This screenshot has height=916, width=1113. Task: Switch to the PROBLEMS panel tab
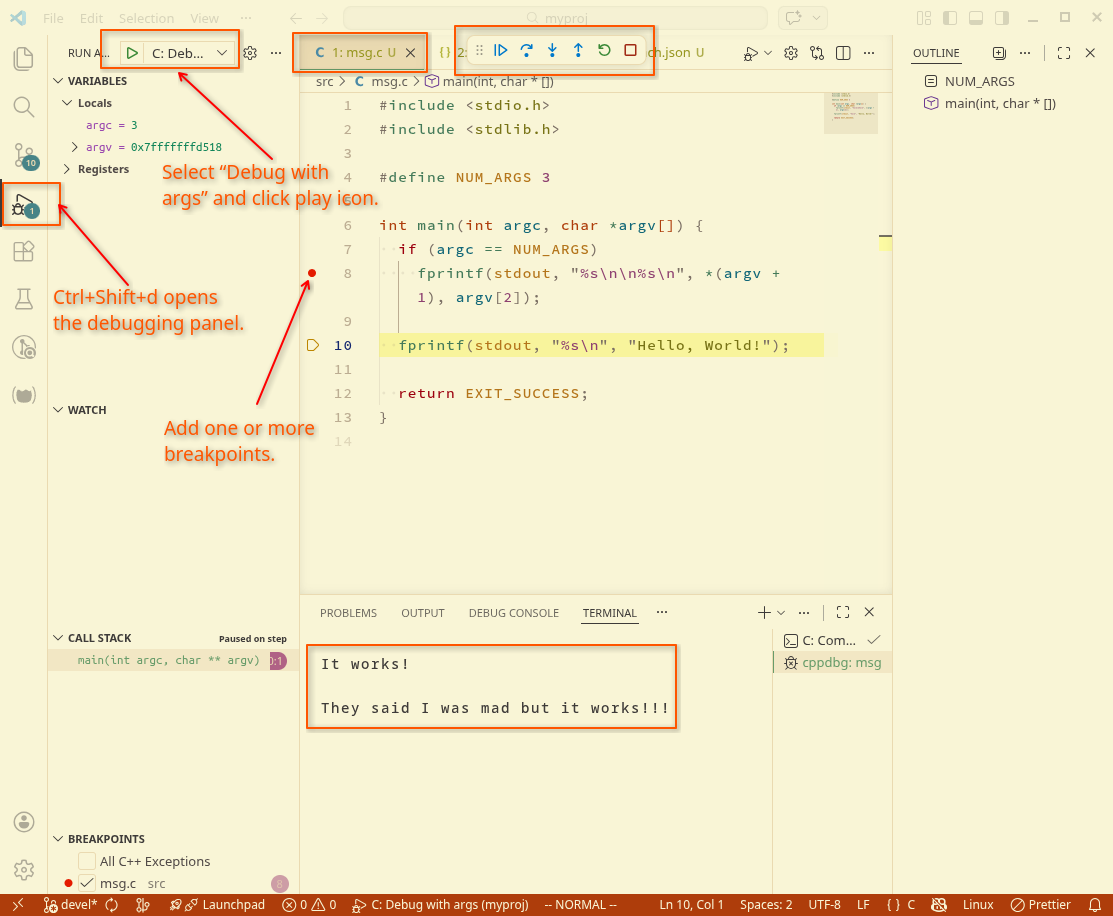coord(349,613)
